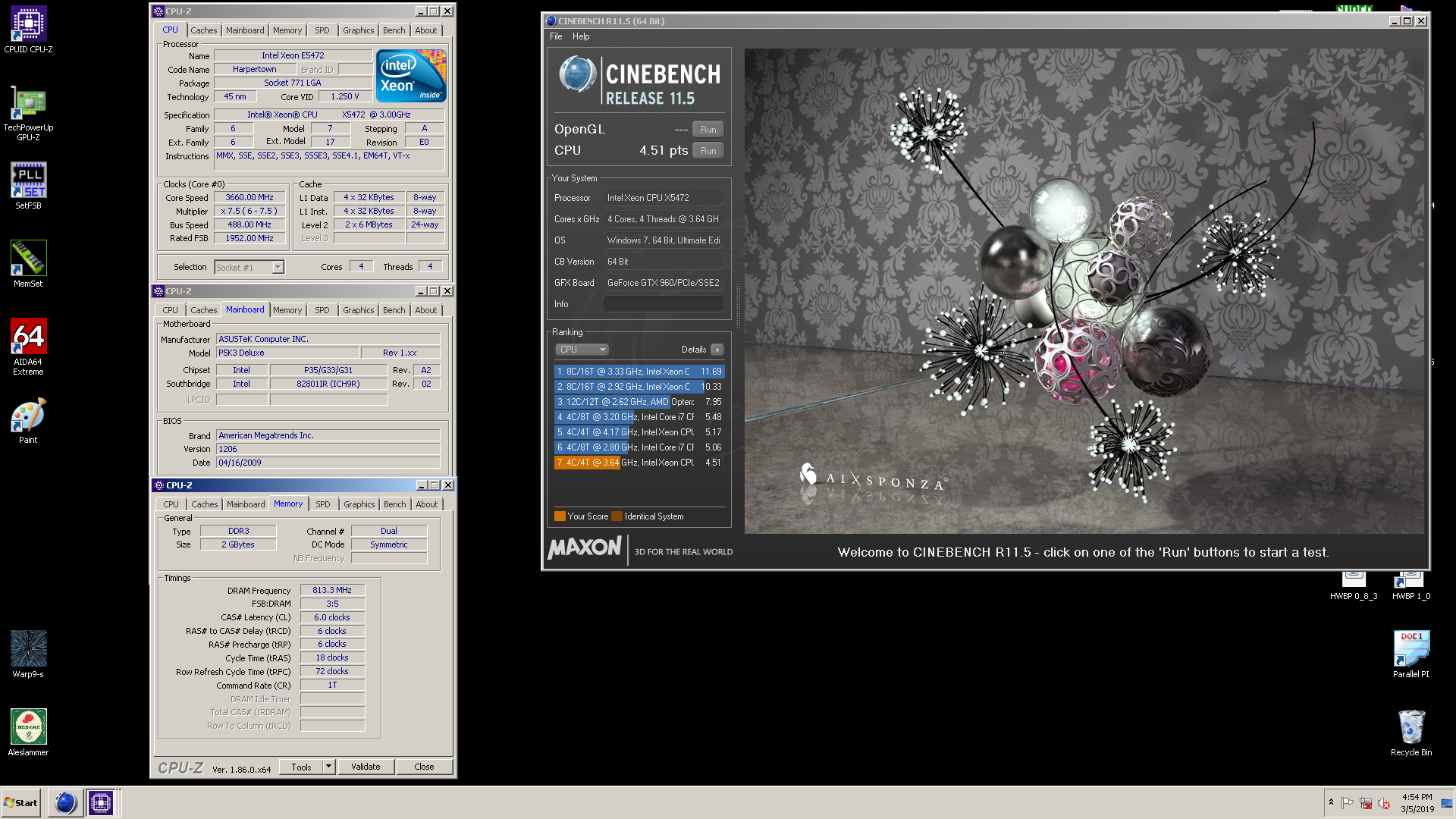This screenshot has height=819, width=1456.
Task: Show hidden system tray icons
Action: (1331, 802)
